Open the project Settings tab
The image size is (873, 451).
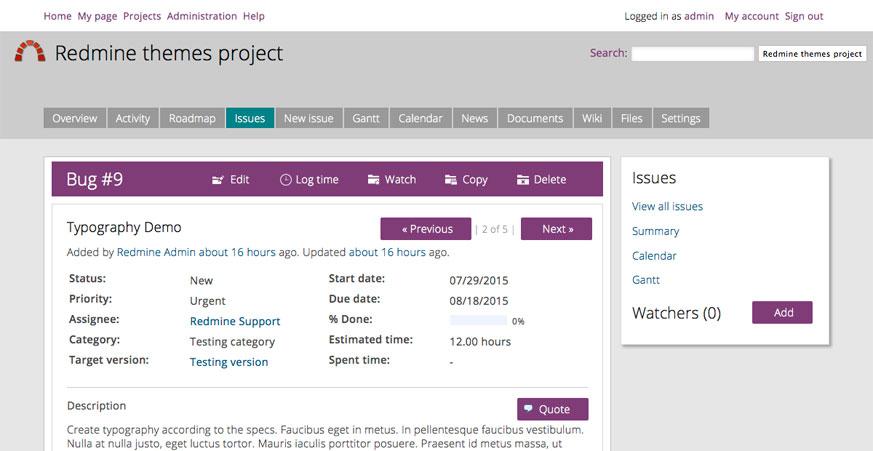(x=681, y=118)
